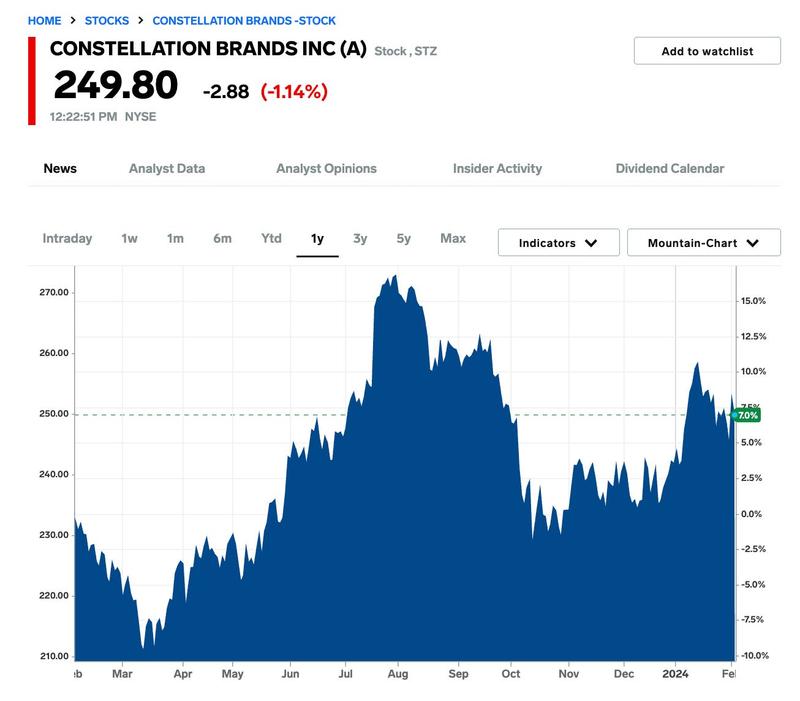Click the 2.5% right-axis label
Viewport: 800px width, 701px height.
click(752, 478)
